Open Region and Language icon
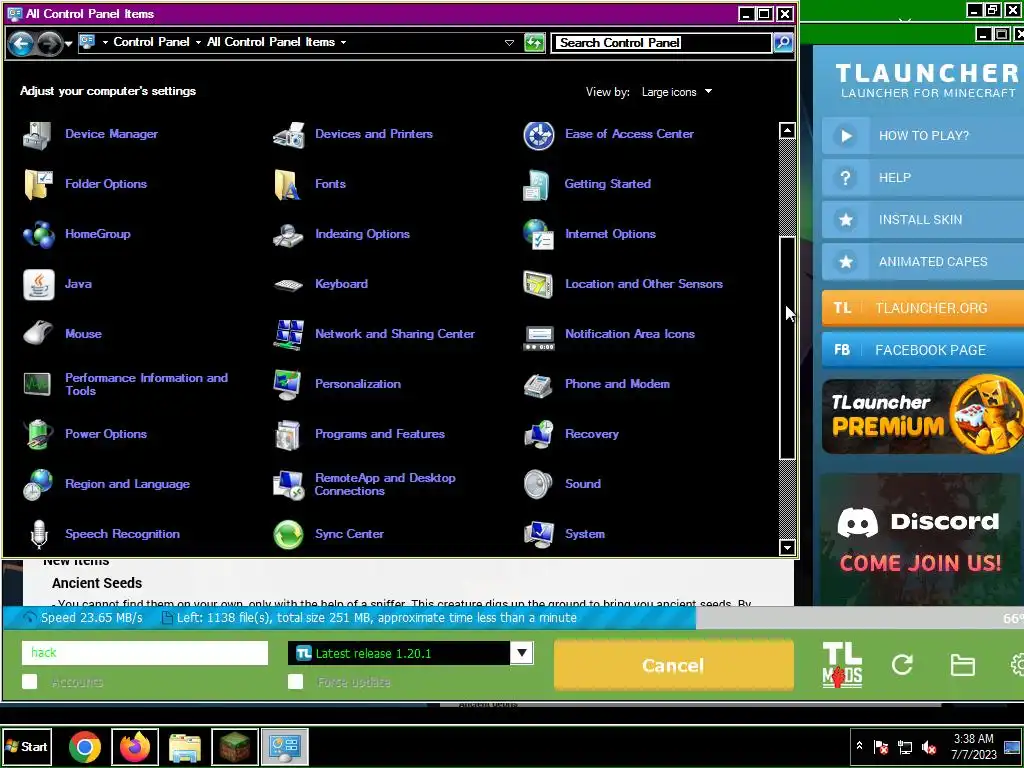This screenshot has width=1024, height=768. 38,484
